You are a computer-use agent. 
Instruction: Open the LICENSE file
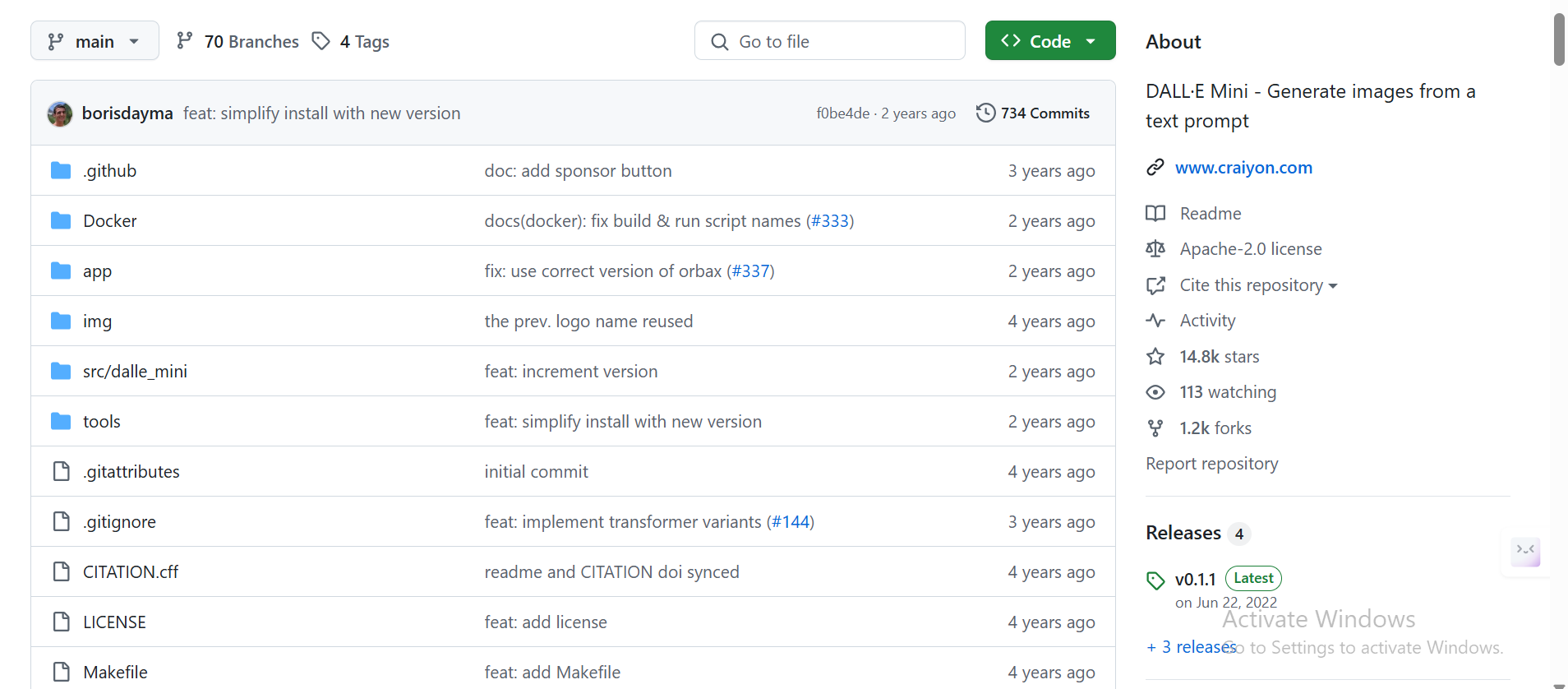(114, 622)
